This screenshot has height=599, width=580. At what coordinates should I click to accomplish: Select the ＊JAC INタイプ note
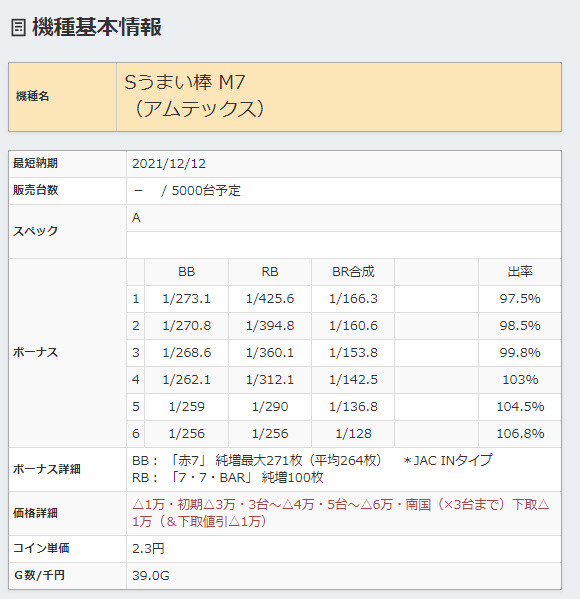(448, 461)
